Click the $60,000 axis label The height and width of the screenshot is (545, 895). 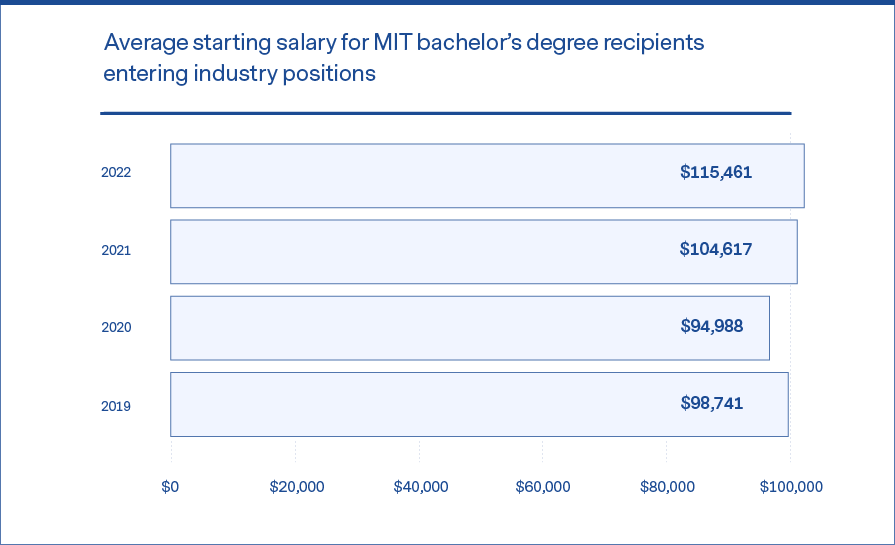click(x=543, y=487)
